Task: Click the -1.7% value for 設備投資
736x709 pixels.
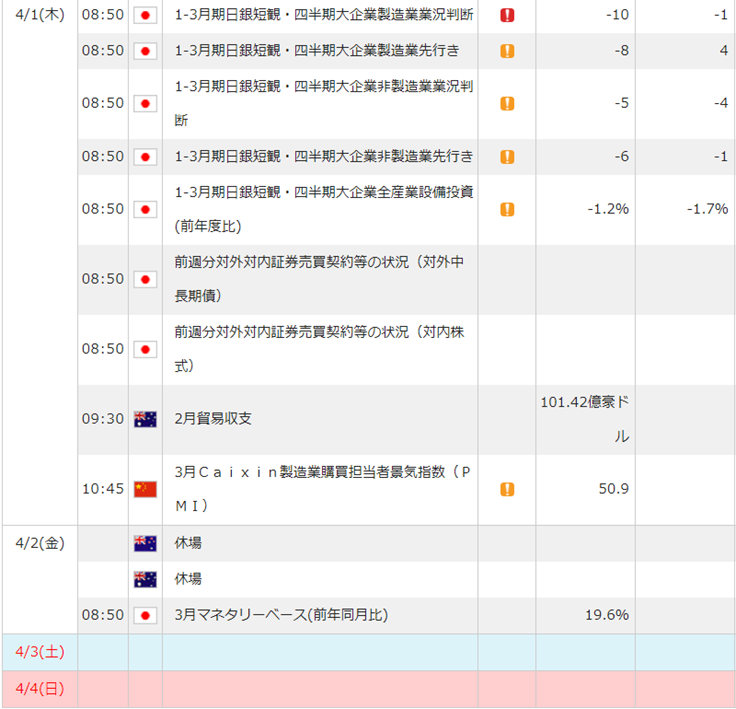Action: [x=707, y=209]
